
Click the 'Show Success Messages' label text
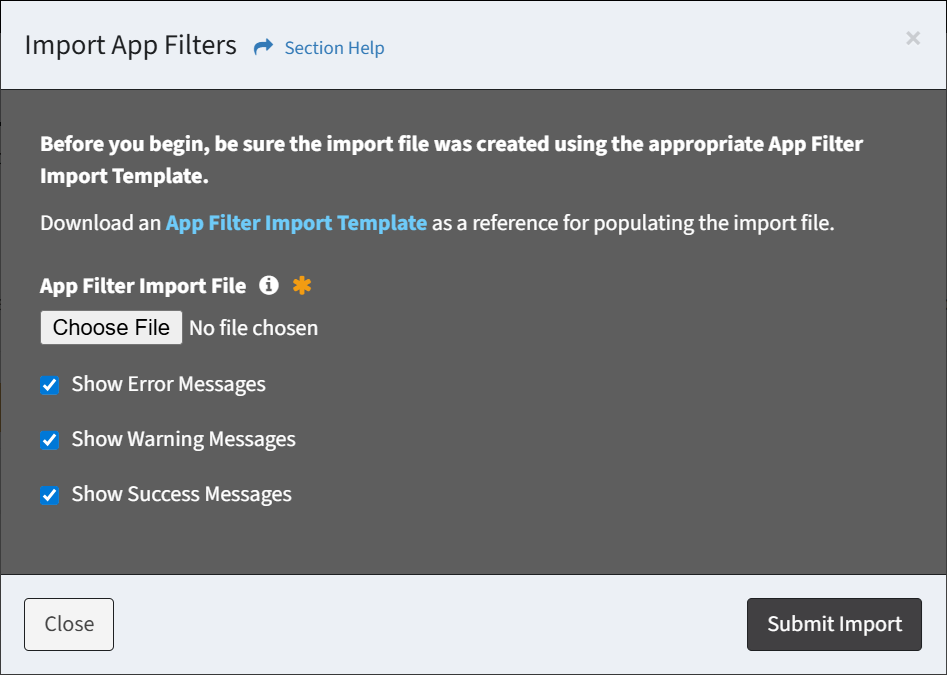(181, 494)
